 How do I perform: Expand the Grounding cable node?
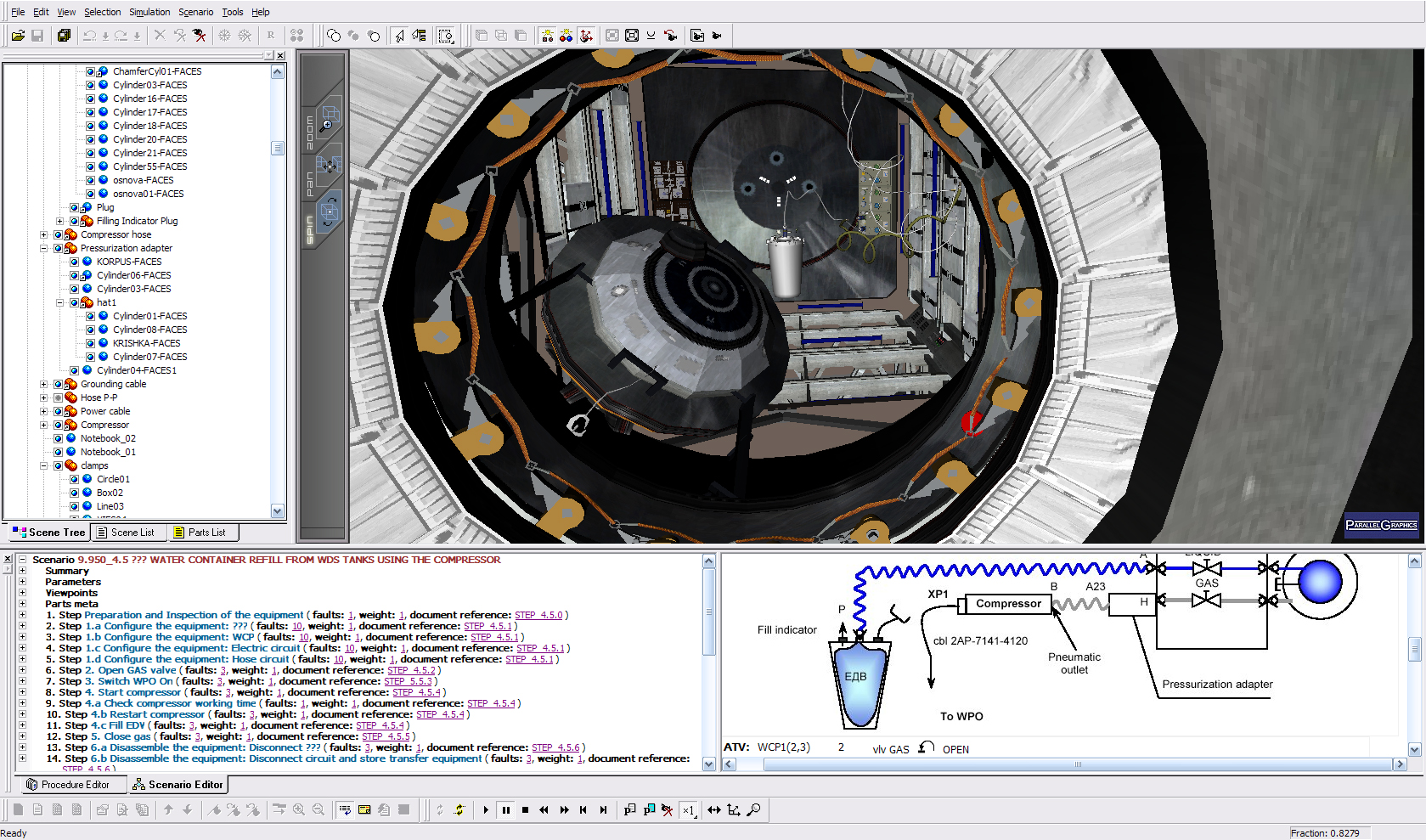43,384
